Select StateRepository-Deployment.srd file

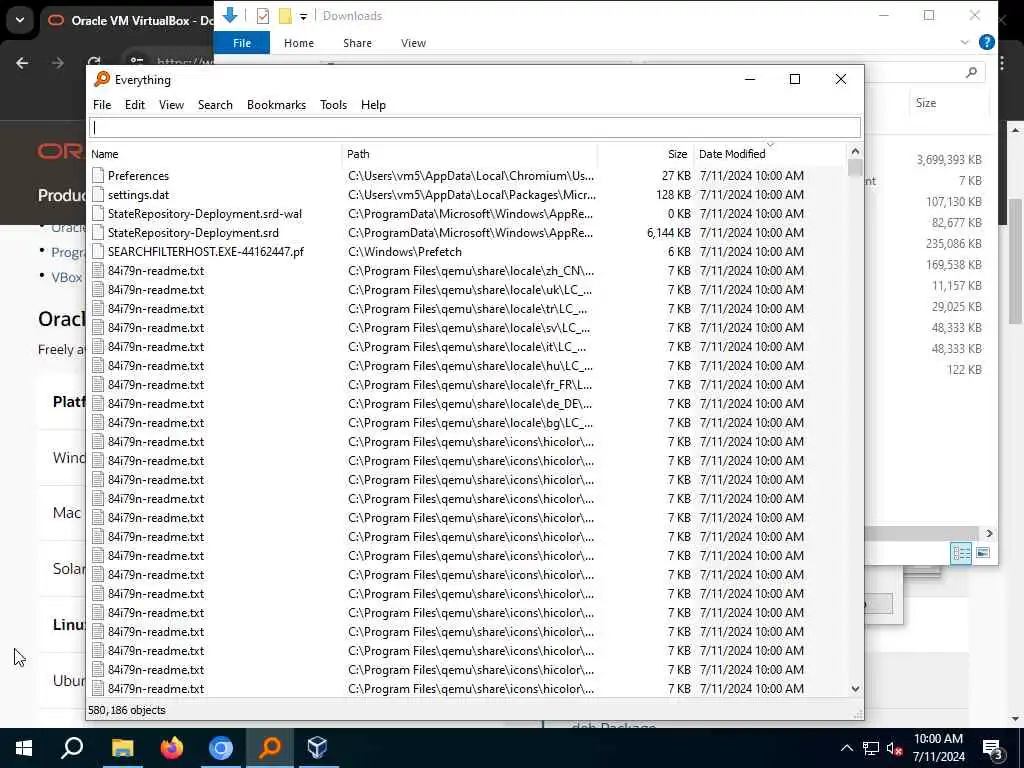pos(466,232)
